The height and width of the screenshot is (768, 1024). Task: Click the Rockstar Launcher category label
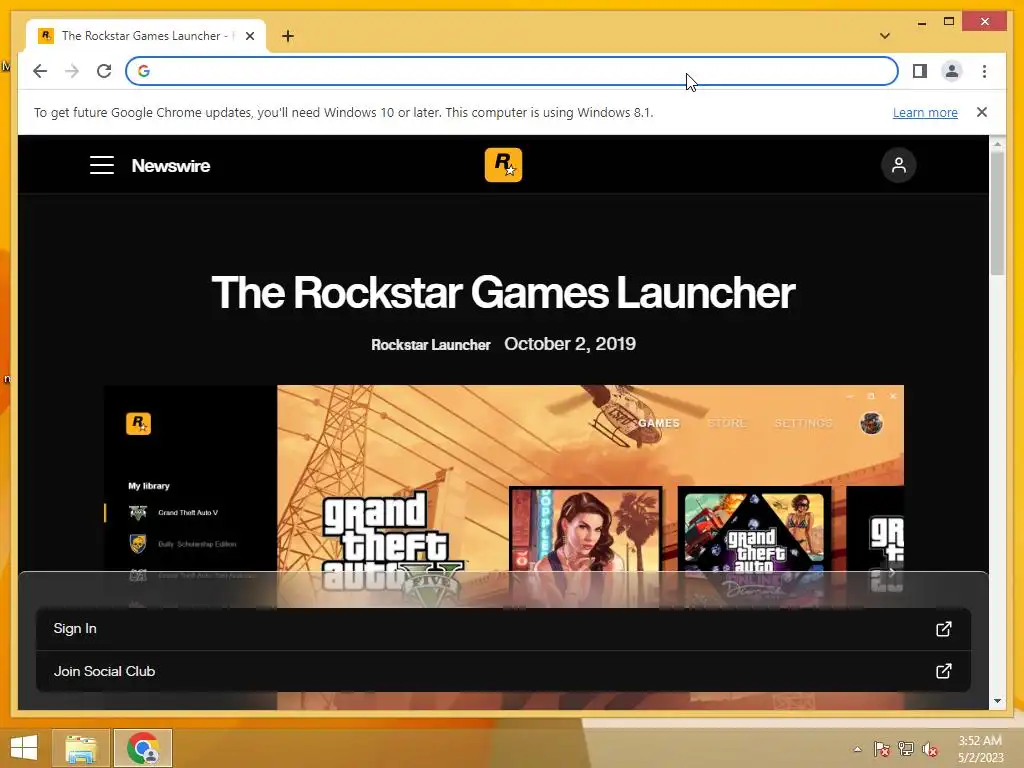tap(430, 345)
